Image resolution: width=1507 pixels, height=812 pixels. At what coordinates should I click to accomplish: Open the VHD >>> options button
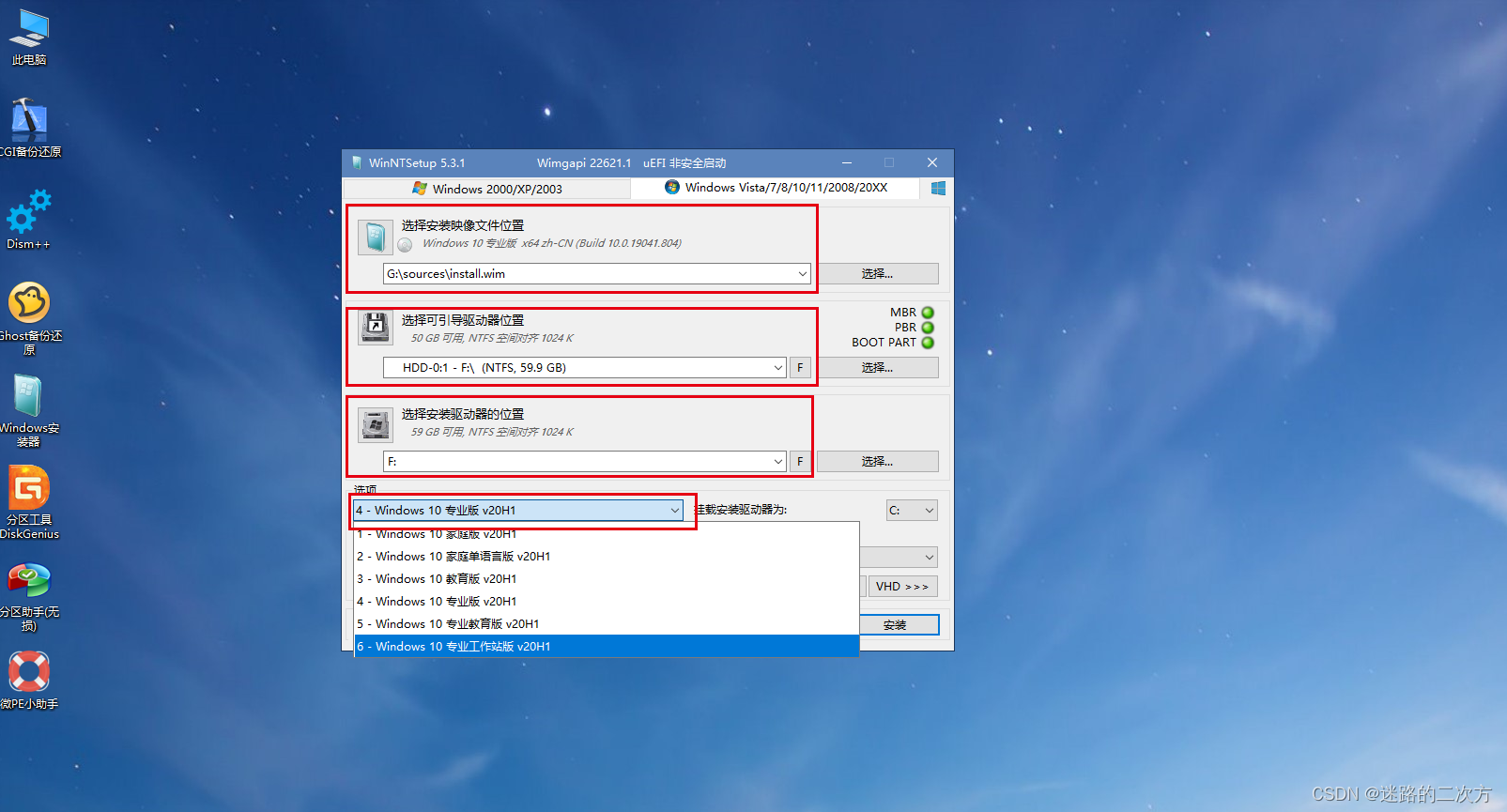point(902,587)
